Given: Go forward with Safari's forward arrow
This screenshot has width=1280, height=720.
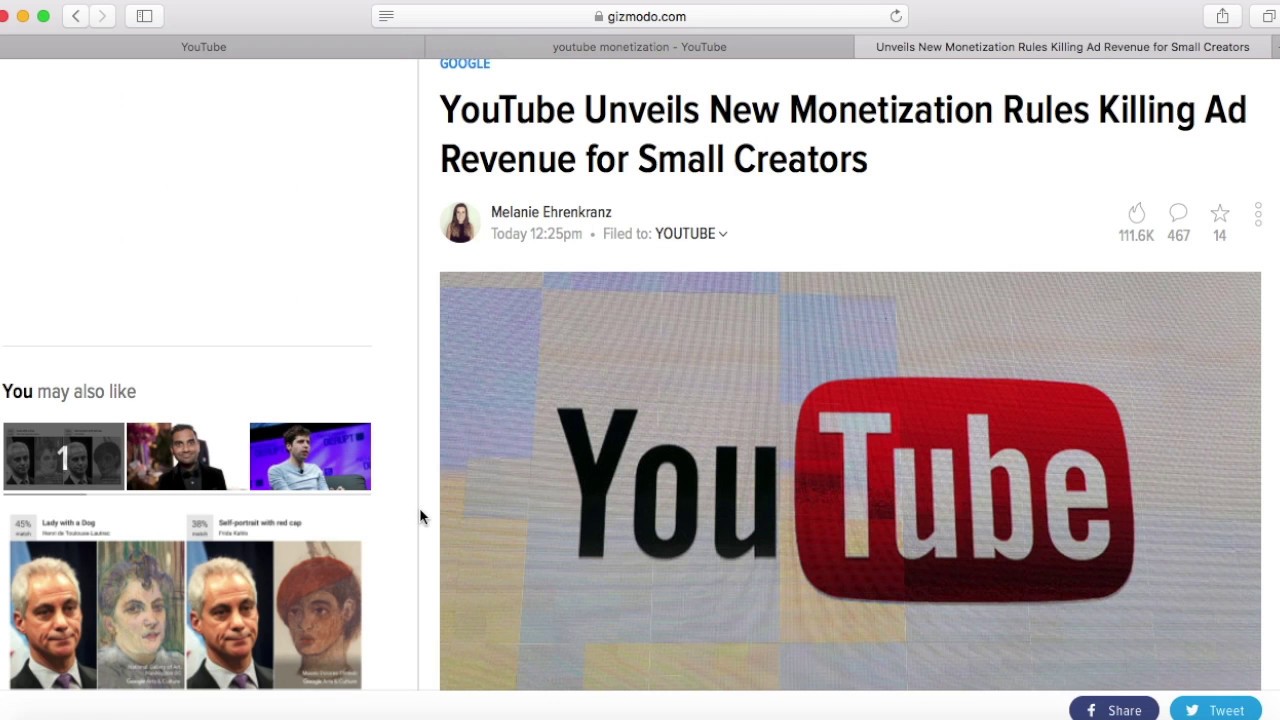Looking at the screenshot, I should click(x=102, y=16).
